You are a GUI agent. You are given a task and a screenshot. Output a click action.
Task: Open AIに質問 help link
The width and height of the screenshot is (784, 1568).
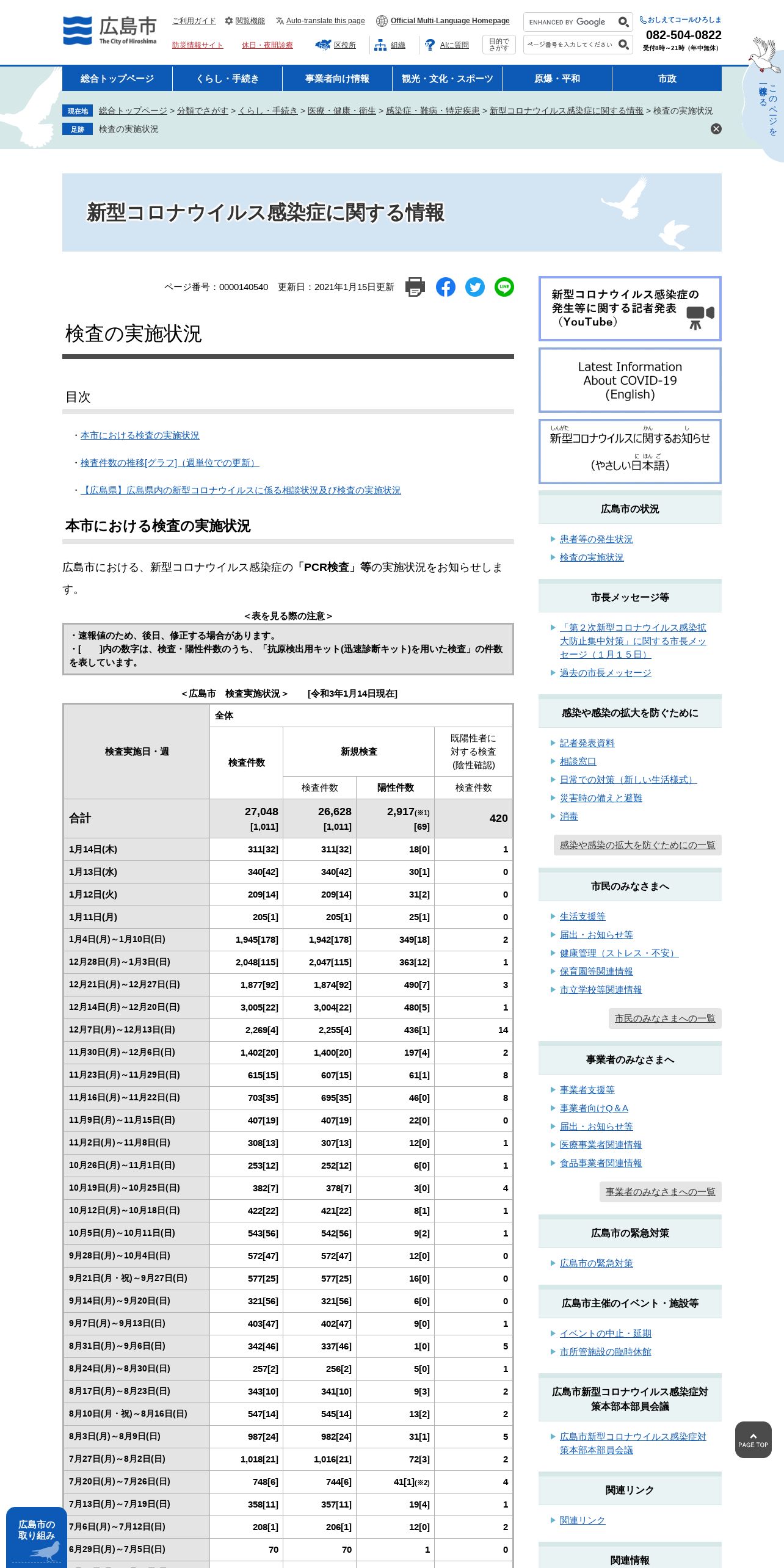coord(447,45)
